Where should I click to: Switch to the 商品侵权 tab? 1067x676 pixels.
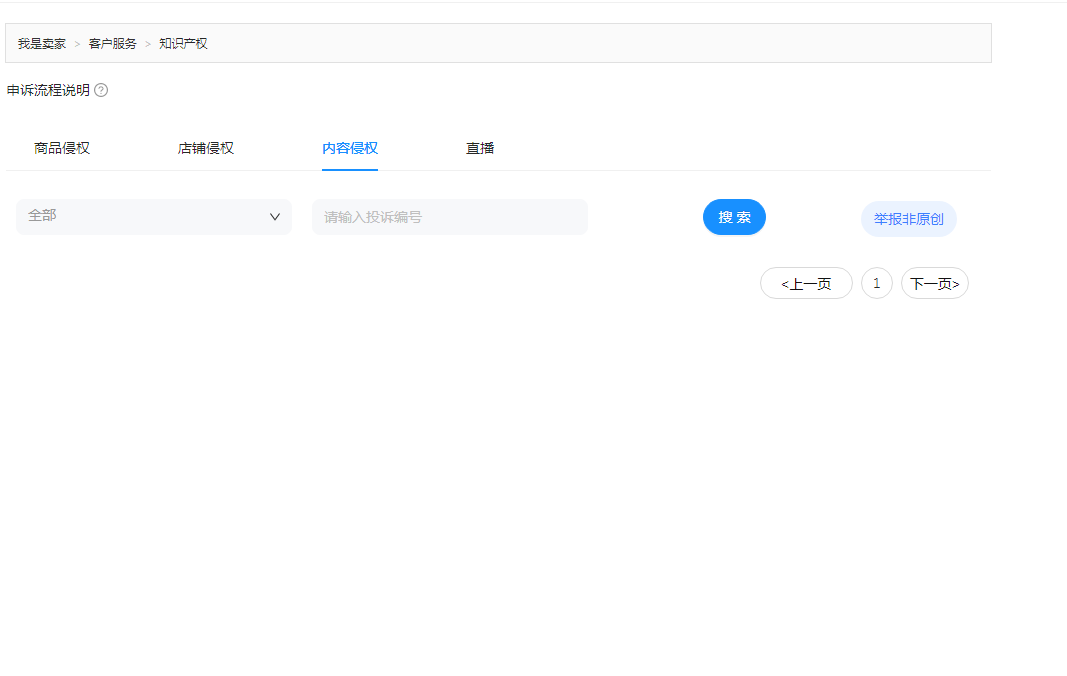coord(62,148)
